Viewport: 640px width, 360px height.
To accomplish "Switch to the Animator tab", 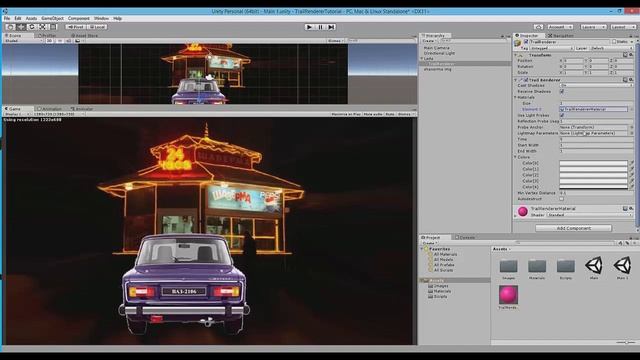I will point(82,109).
